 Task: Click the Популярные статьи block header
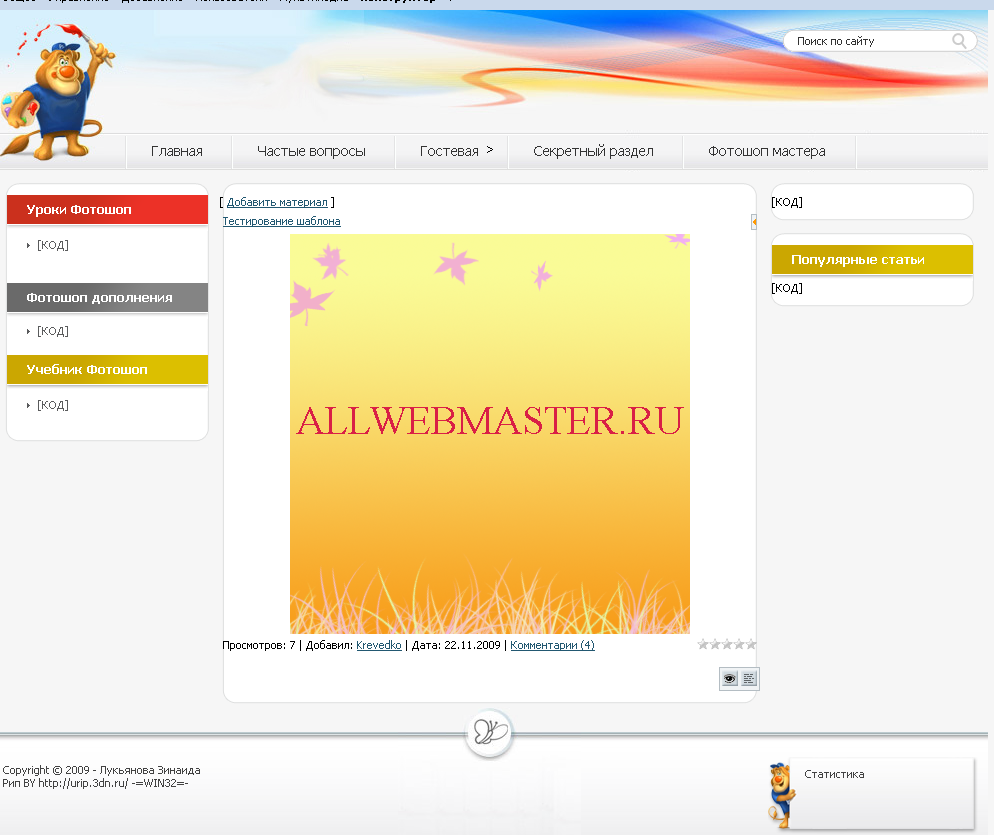[872, 260]
